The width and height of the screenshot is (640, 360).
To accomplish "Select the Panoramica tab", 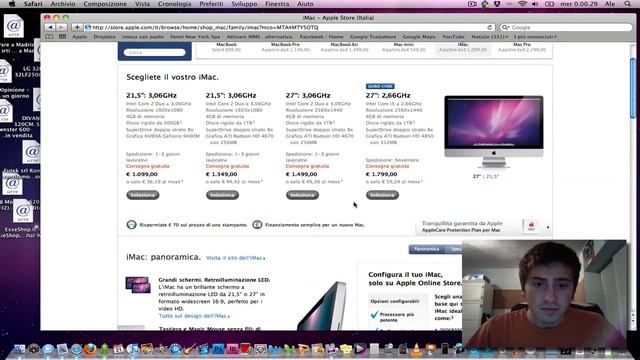I will (426, 249).
